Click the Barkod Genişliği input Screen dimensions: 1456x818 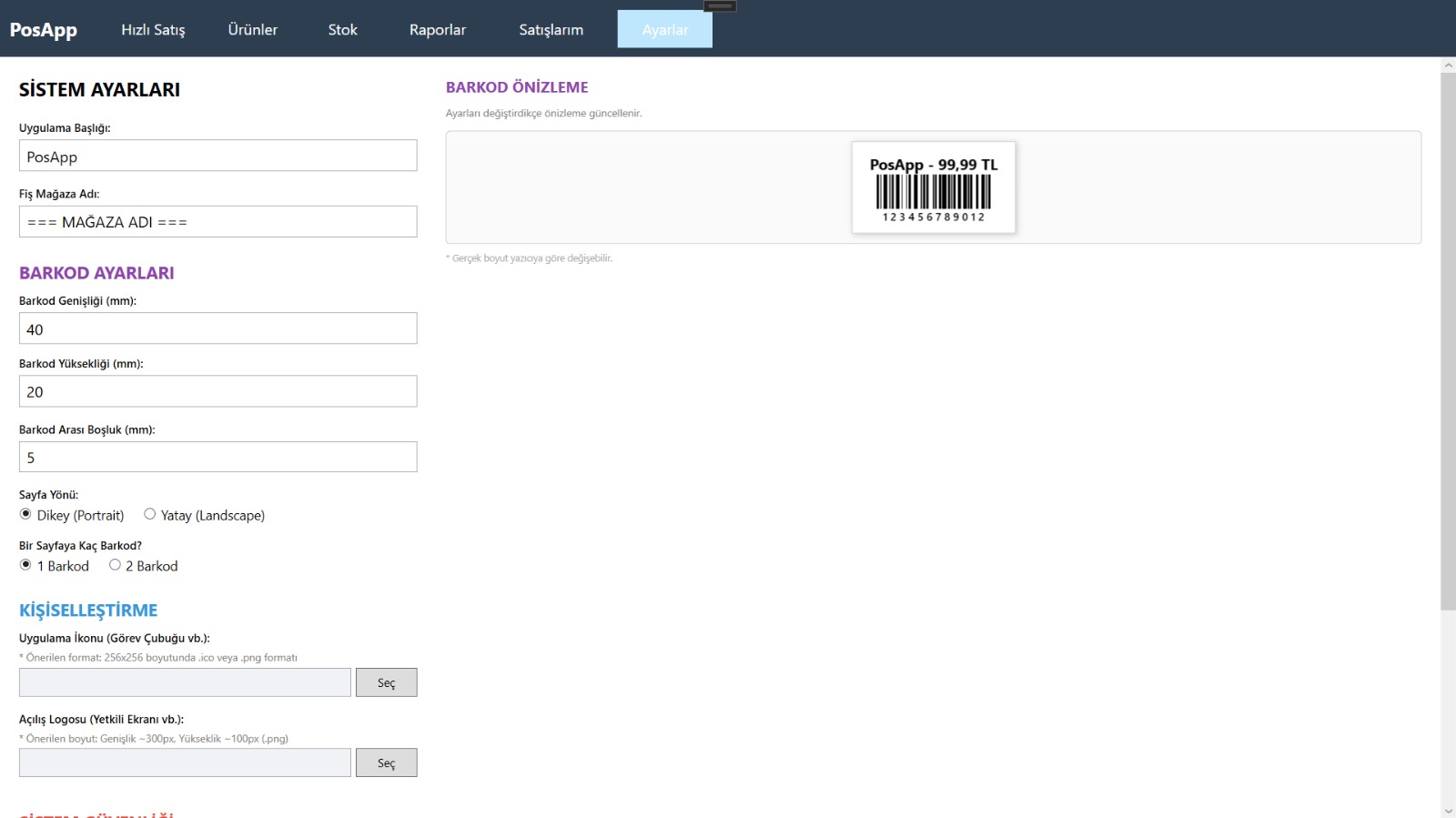pos(217,328)
